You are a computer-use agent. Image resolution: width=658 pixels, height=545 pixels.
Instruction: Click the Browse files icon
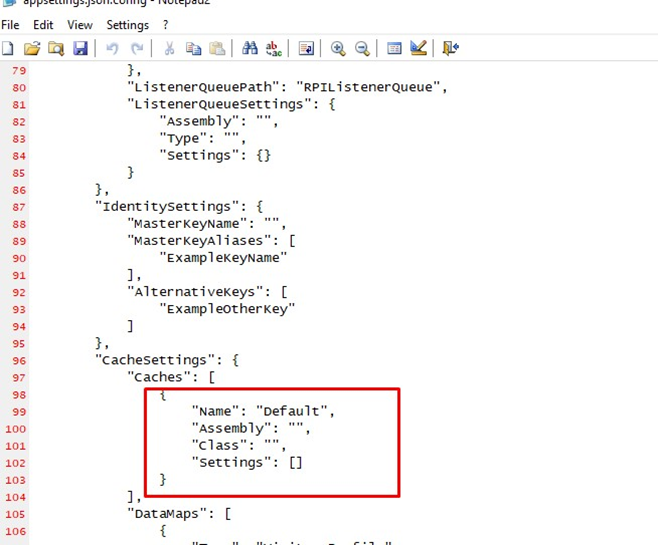coord(56,48)
